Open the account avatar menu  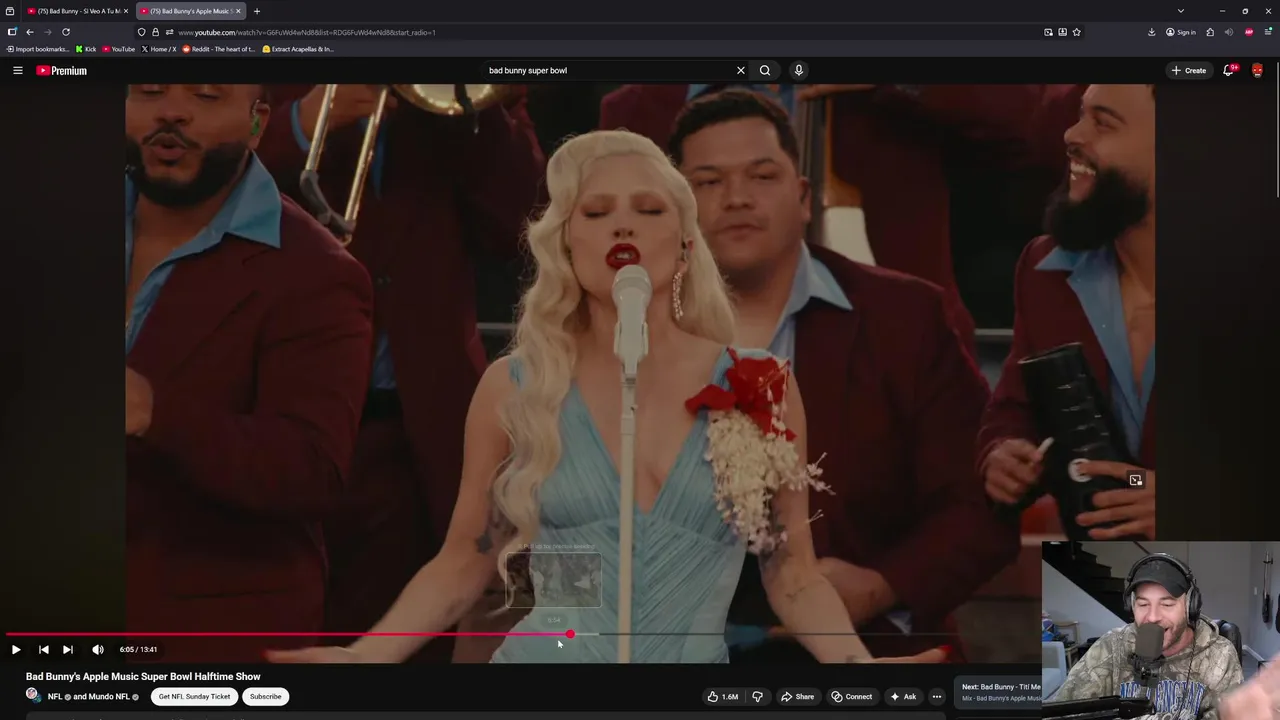pos(1257,70)
